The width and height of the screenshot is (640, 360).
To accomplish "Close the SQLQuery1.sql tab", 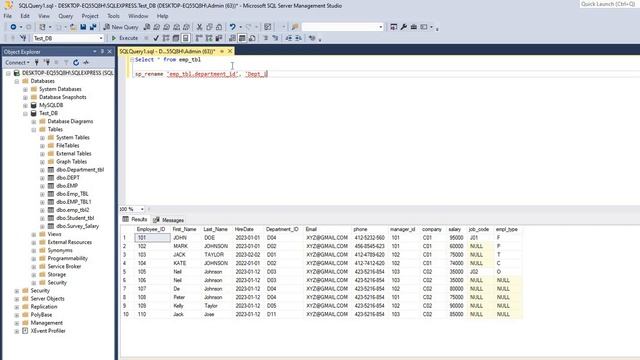I will click(230, 51).
